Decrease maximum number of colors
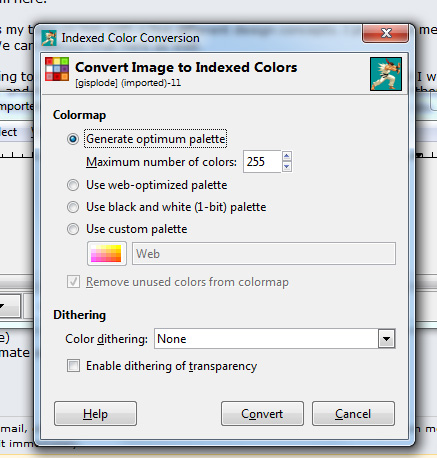This screenshot has width=437, height=458. pos(287,167)
